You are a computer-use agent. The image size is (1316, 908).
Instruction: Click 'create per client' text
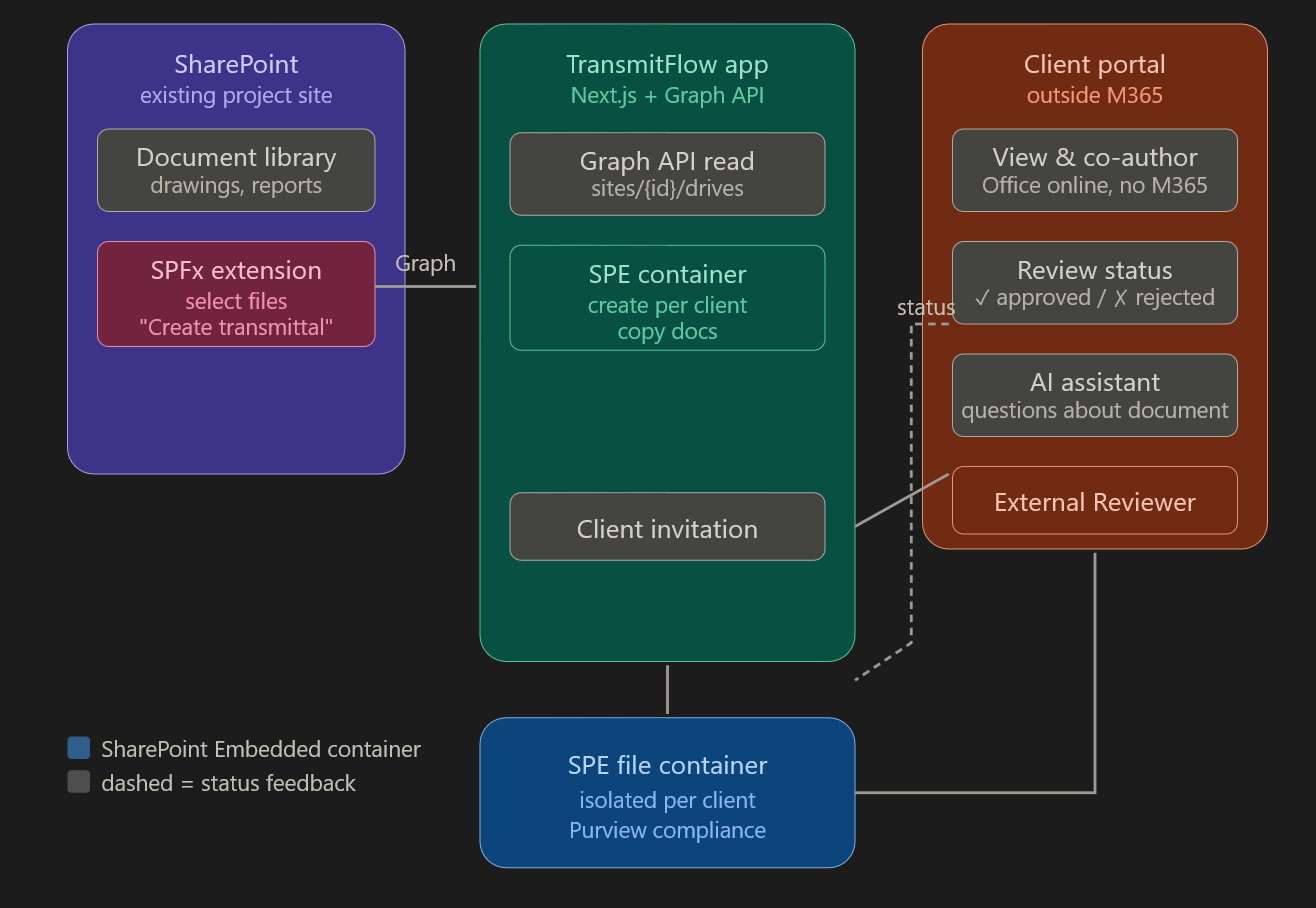click(667, 305)
